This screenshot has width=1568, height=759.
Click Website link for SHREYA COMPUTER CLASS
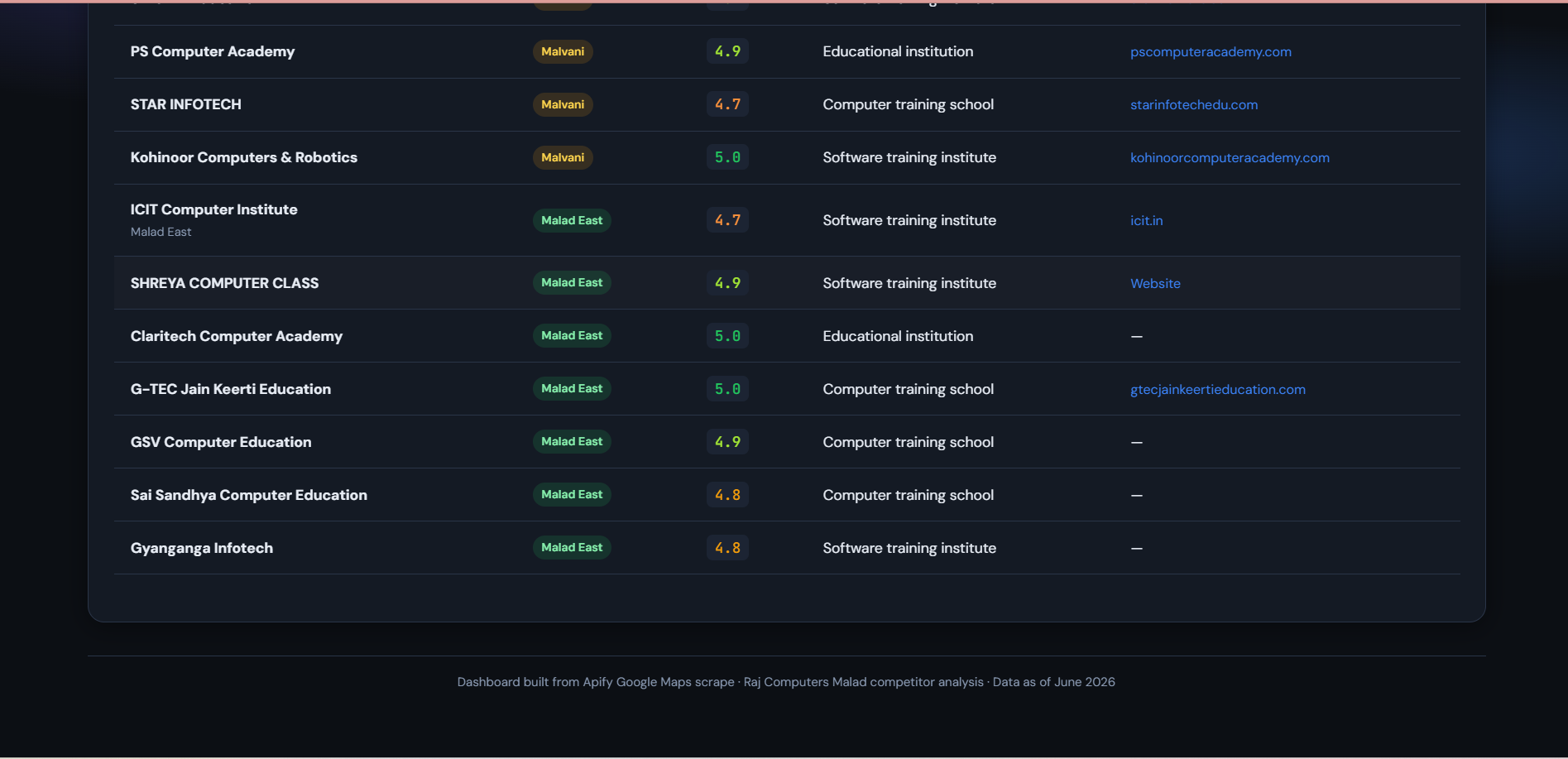coord(1155,283)
